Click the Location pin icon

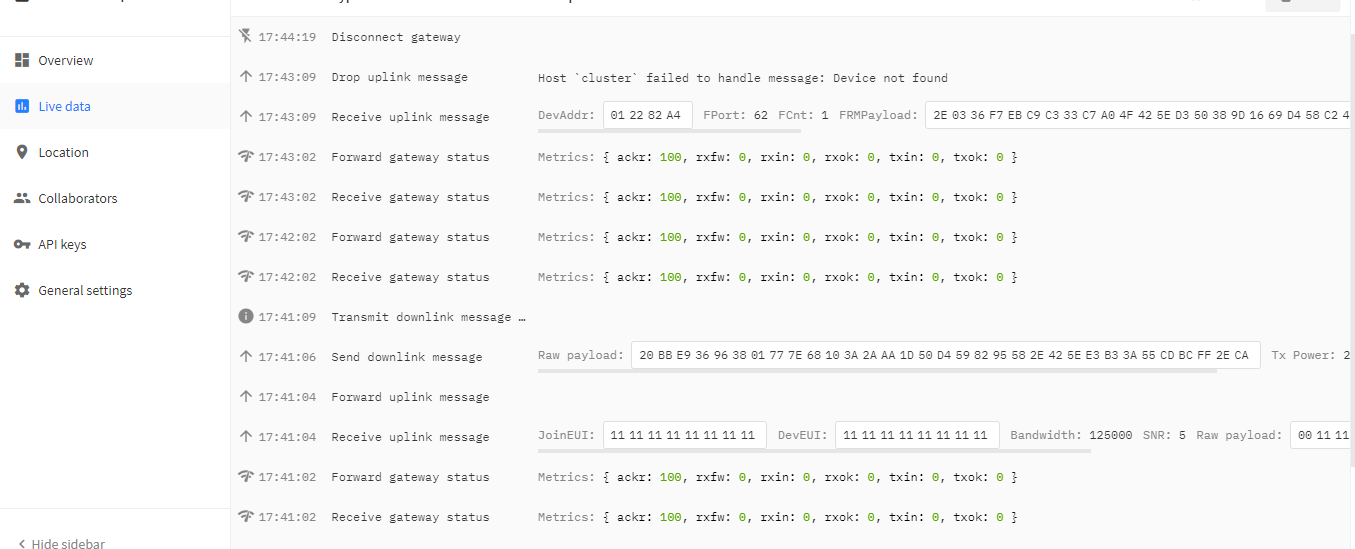point(22,152)
